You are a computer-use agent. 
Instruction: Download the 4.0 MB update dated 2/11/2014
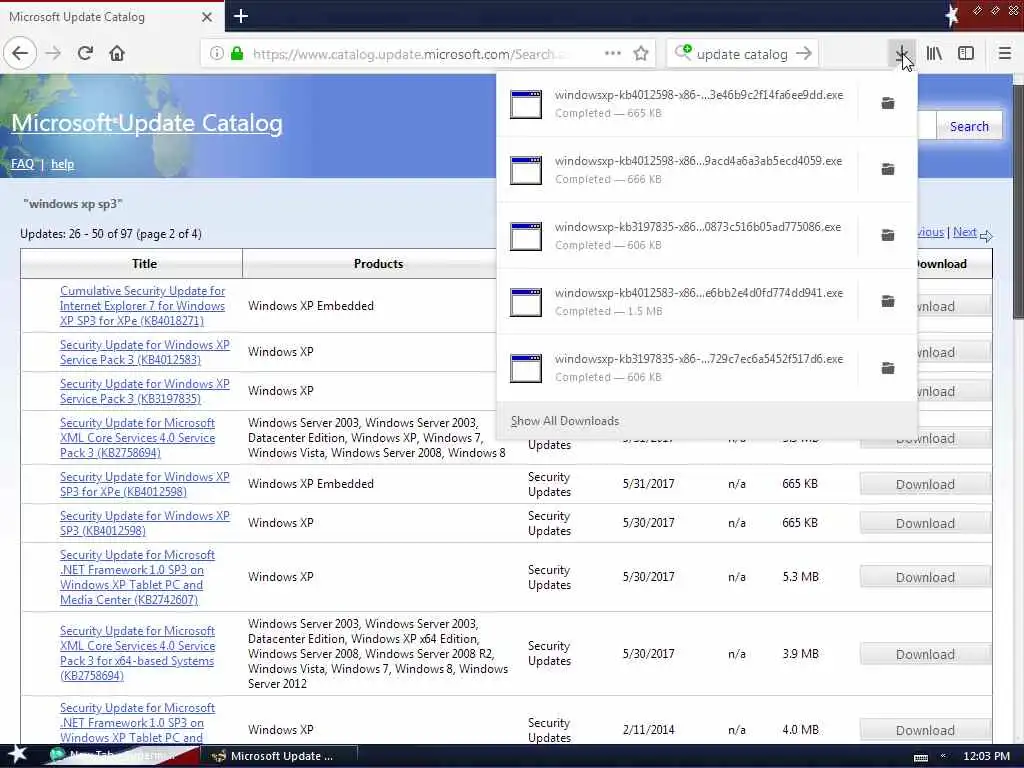(925, 730)
